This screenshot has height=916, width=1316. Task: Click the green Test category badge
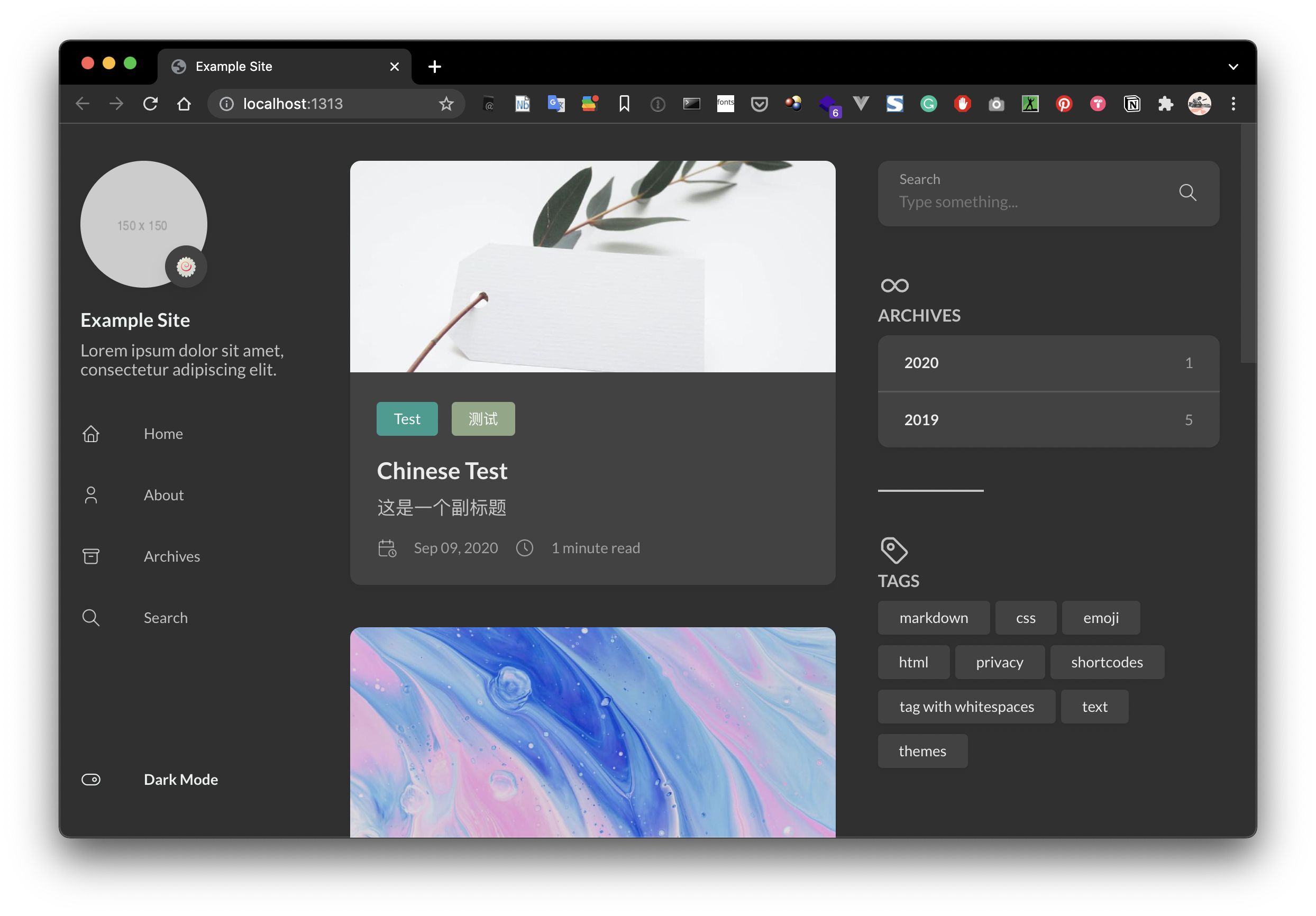click(407, 419)
